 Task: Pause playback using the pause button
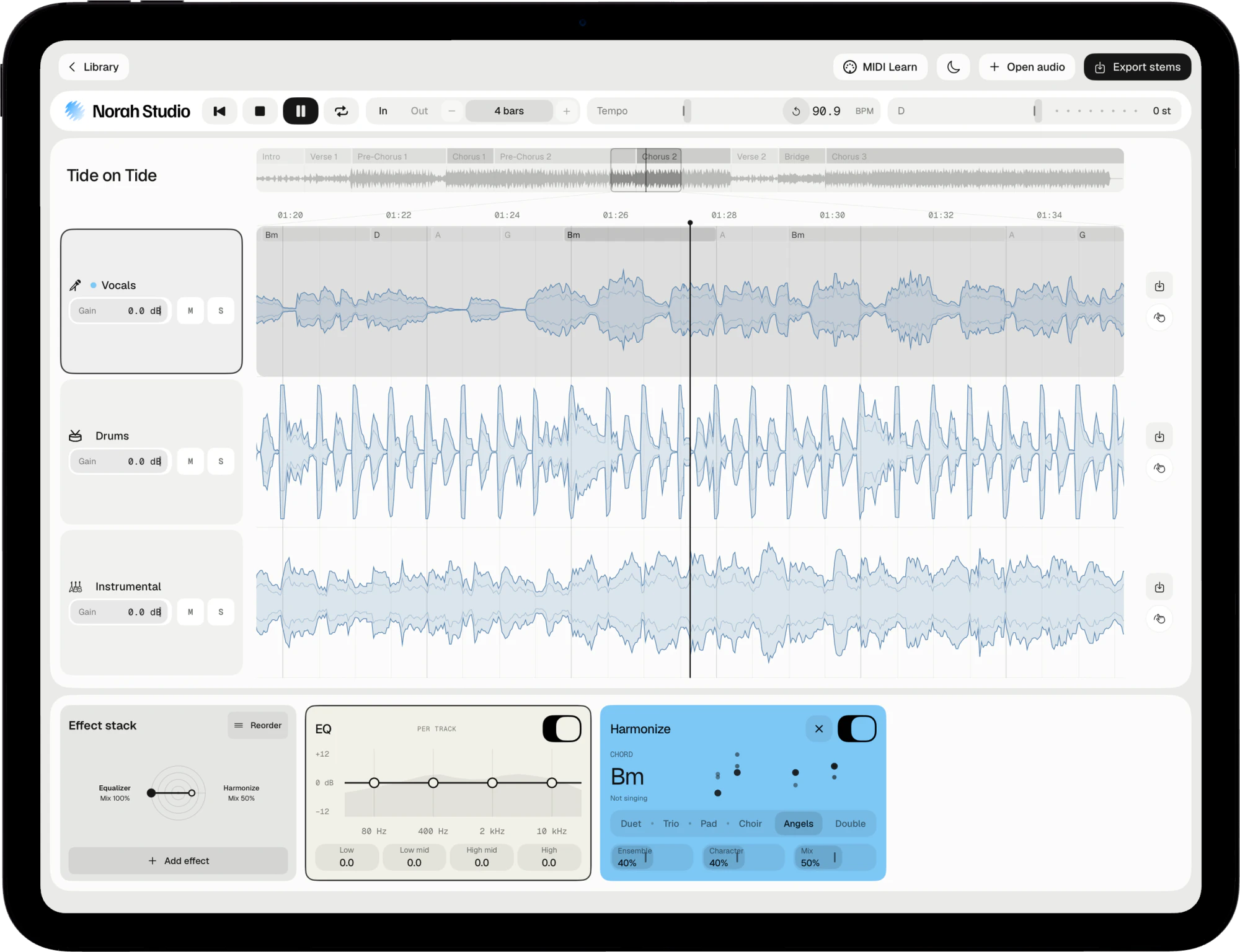(301, 111)
